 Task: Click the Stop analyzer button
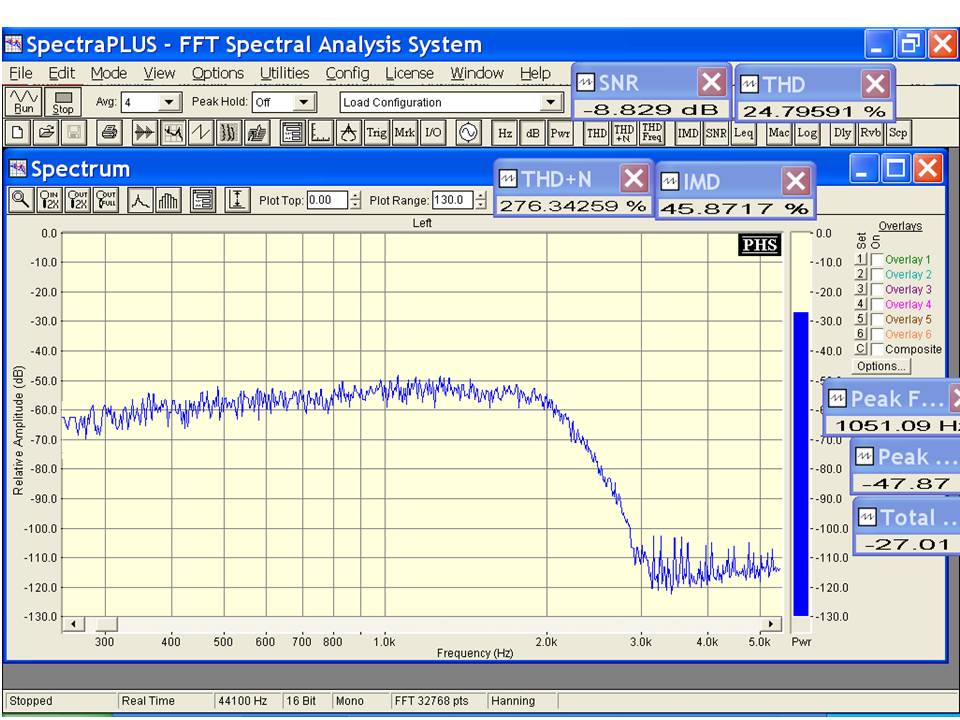62,102
